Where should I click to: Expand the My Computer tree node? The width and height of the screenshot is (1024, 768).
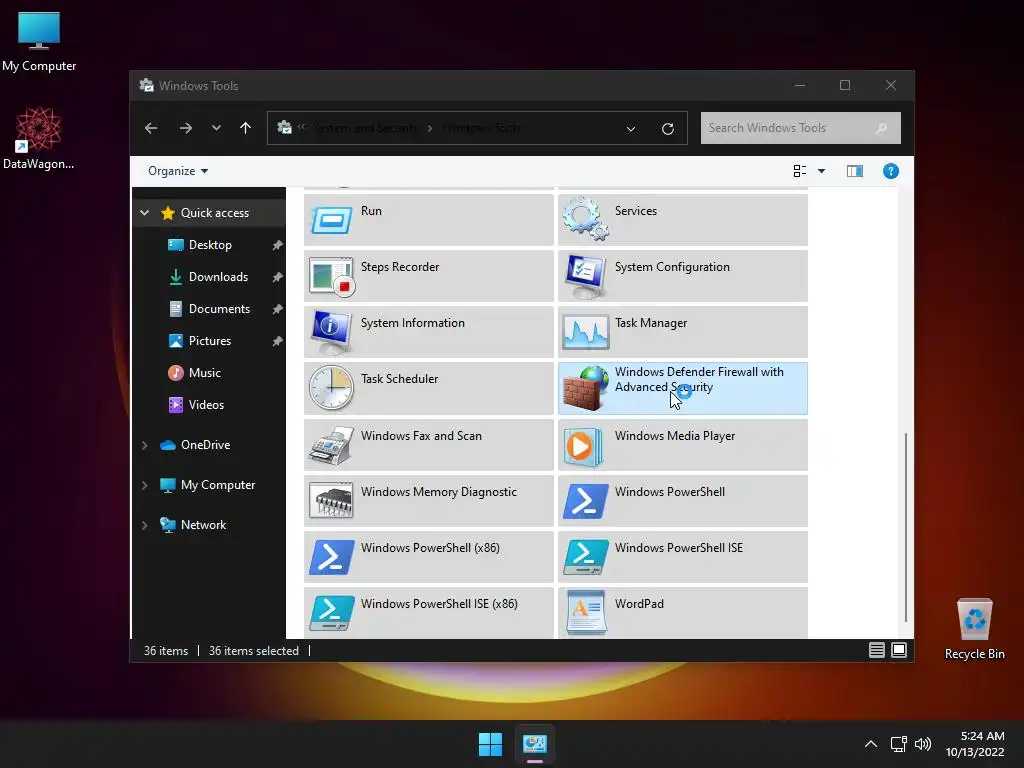(x=145, y=485)
